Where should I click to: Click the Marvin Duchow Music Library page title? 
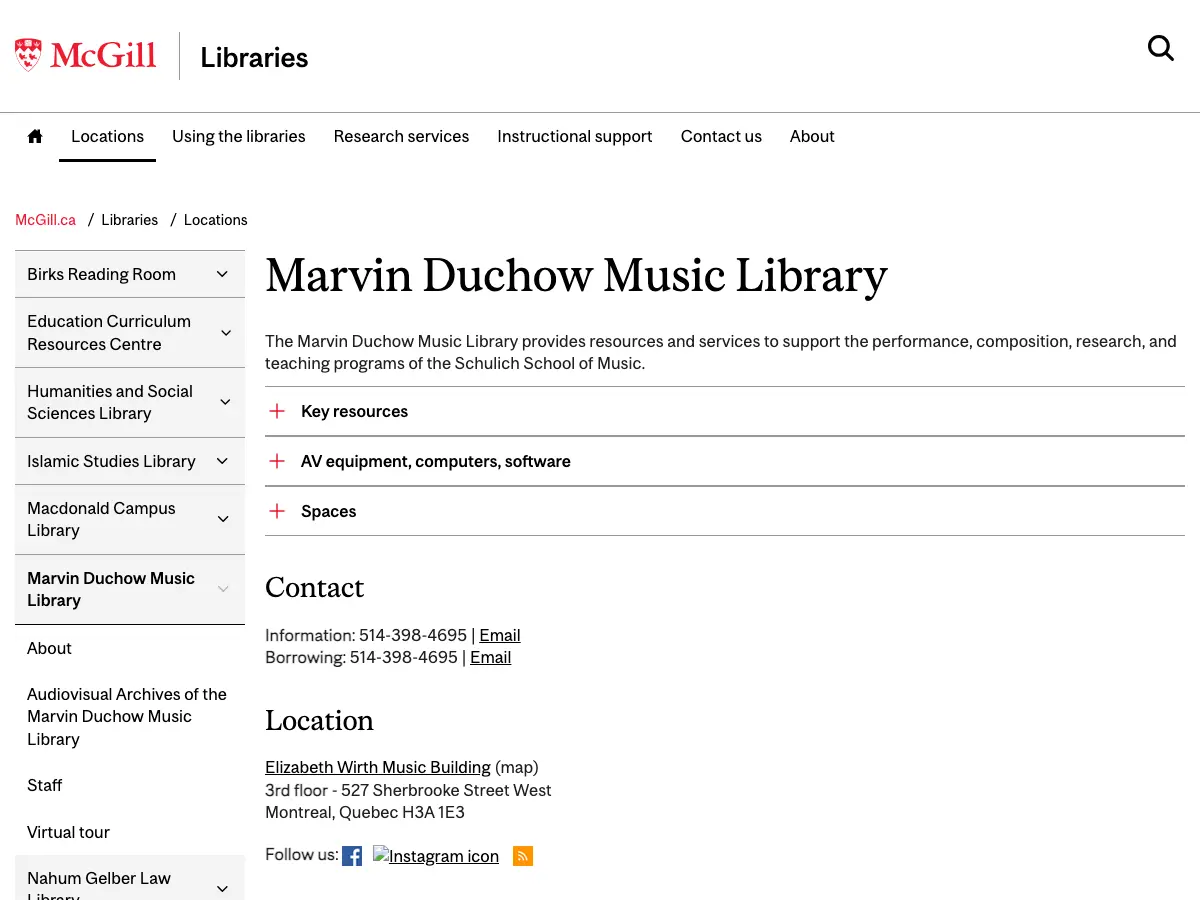pos(576,276)
